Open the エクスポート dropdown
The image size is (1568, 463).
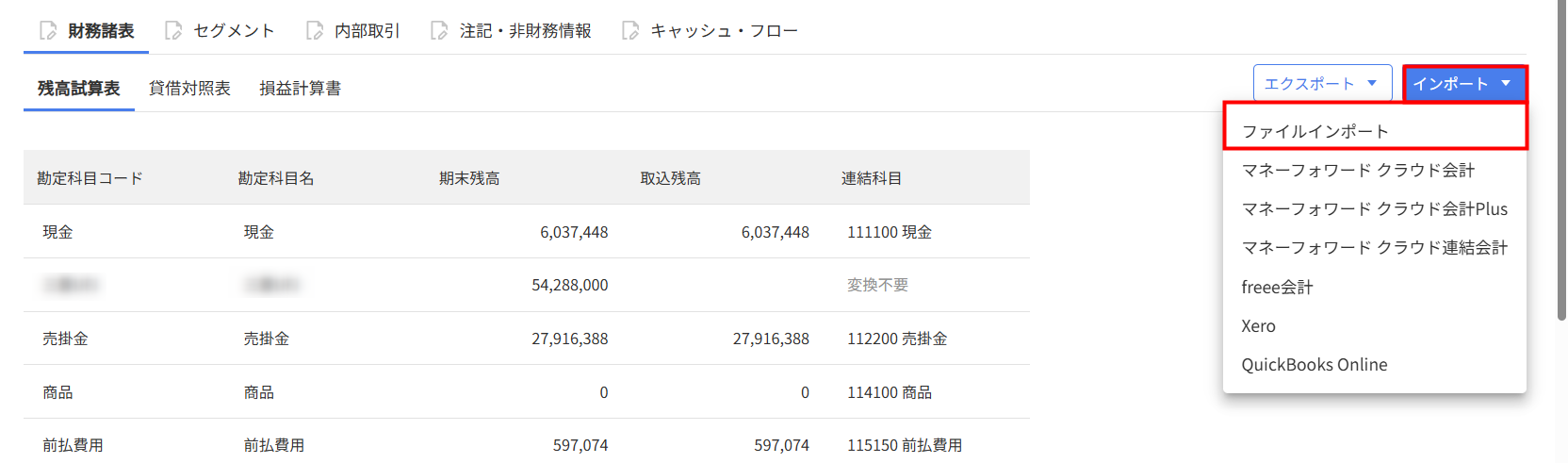point(1321,84)
